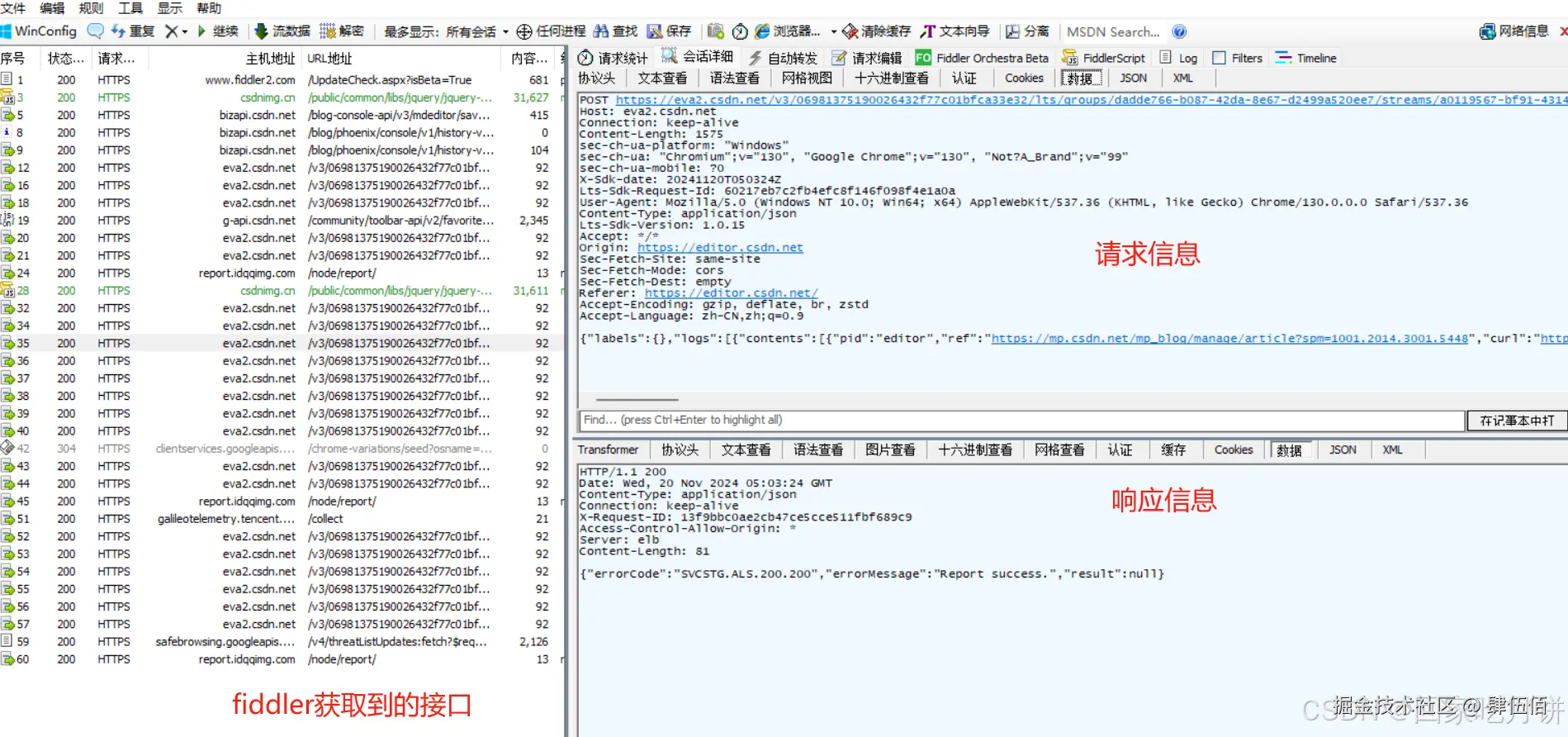Click the 继续 resume green arrow
The width and height of the screenshot is (1568, 737).
click(x=217, y=31)
